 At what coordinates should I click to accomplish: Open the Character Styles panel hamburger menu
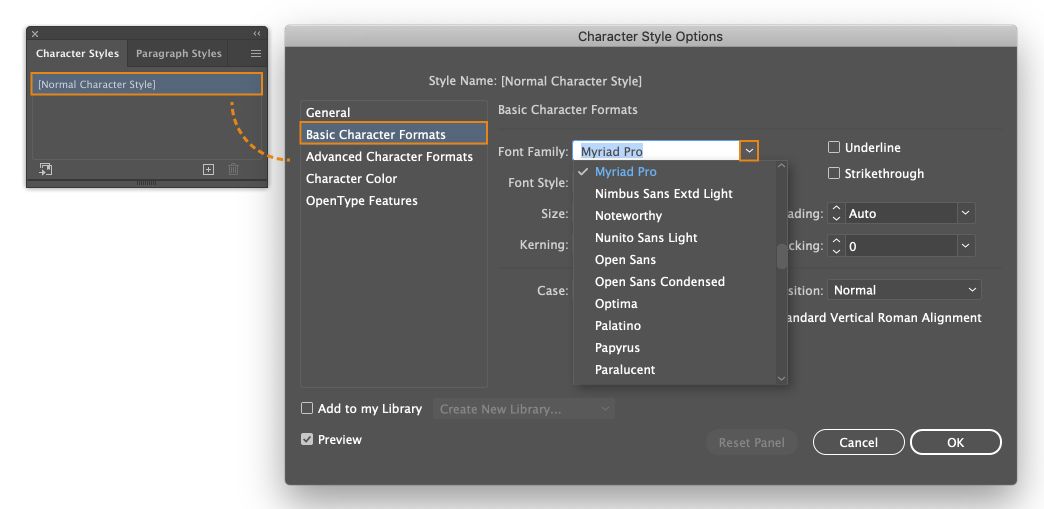(256, 53)
